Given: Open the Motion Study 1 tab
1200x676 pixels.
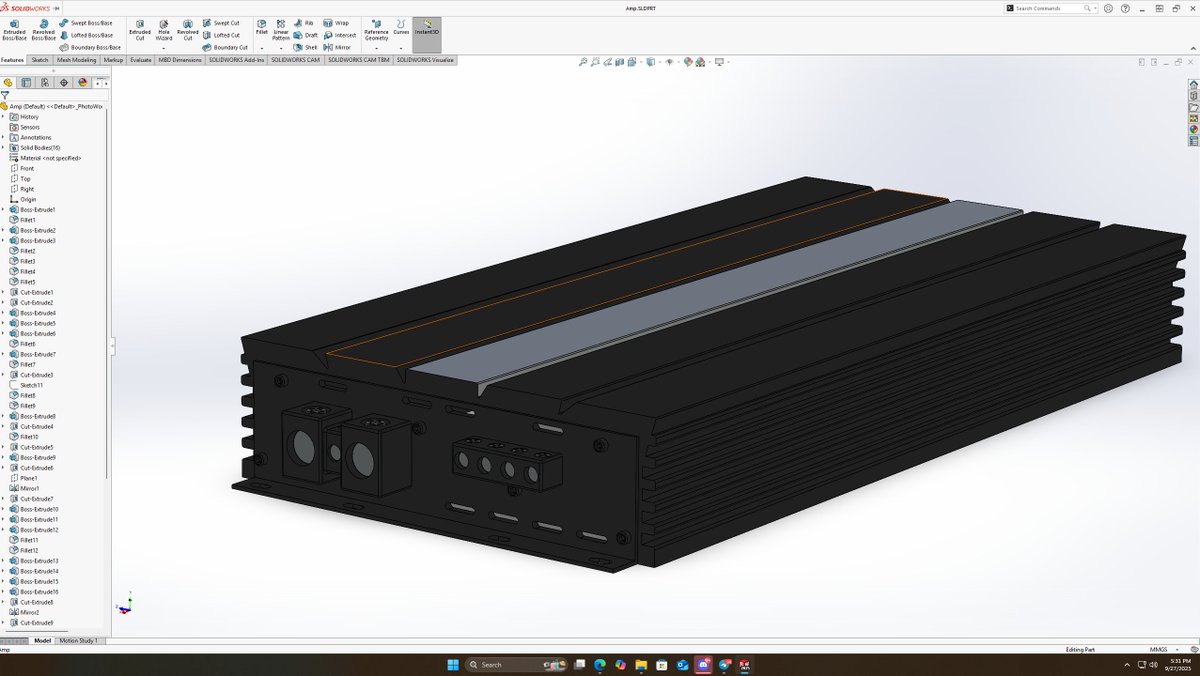Looking at the screenshot, I should (79, 640).
